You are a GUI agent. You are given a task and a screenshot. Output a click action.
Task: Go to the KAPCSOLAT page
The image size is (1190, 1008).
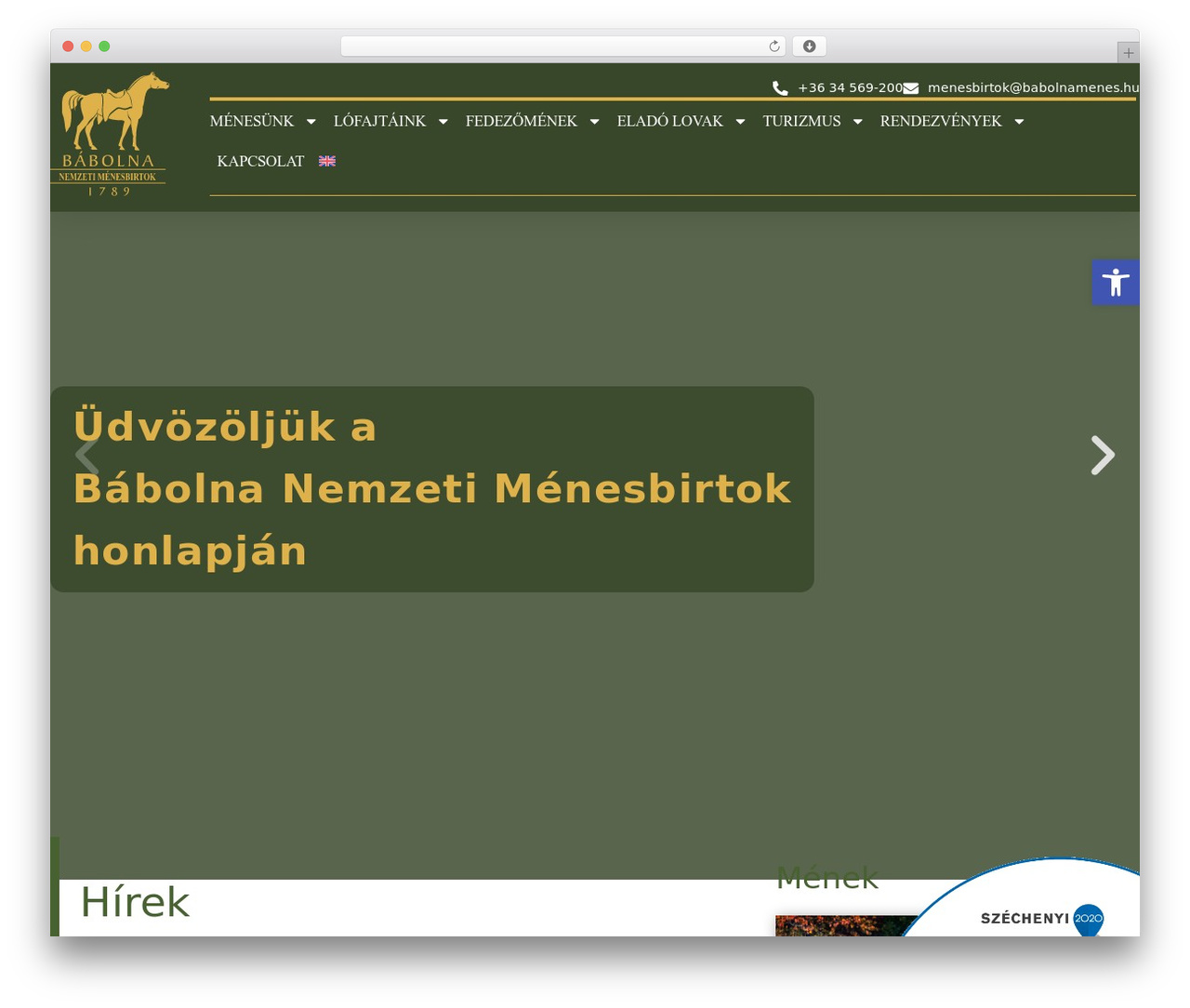[260, 161]
